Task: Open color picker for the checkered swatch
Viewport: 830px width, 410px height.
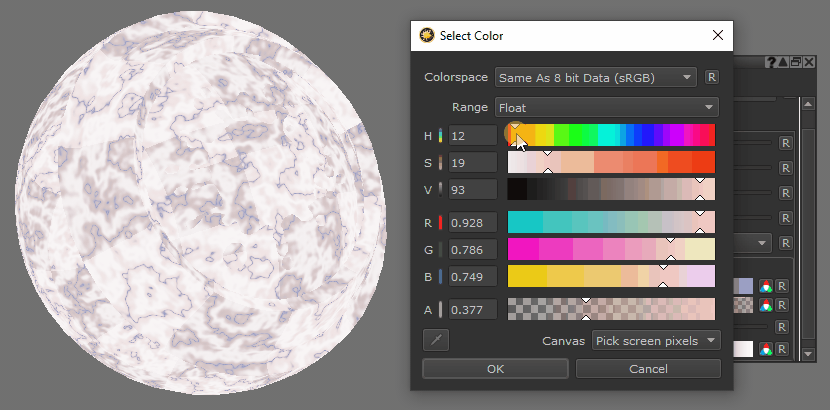Action: (x=766, y=306)
